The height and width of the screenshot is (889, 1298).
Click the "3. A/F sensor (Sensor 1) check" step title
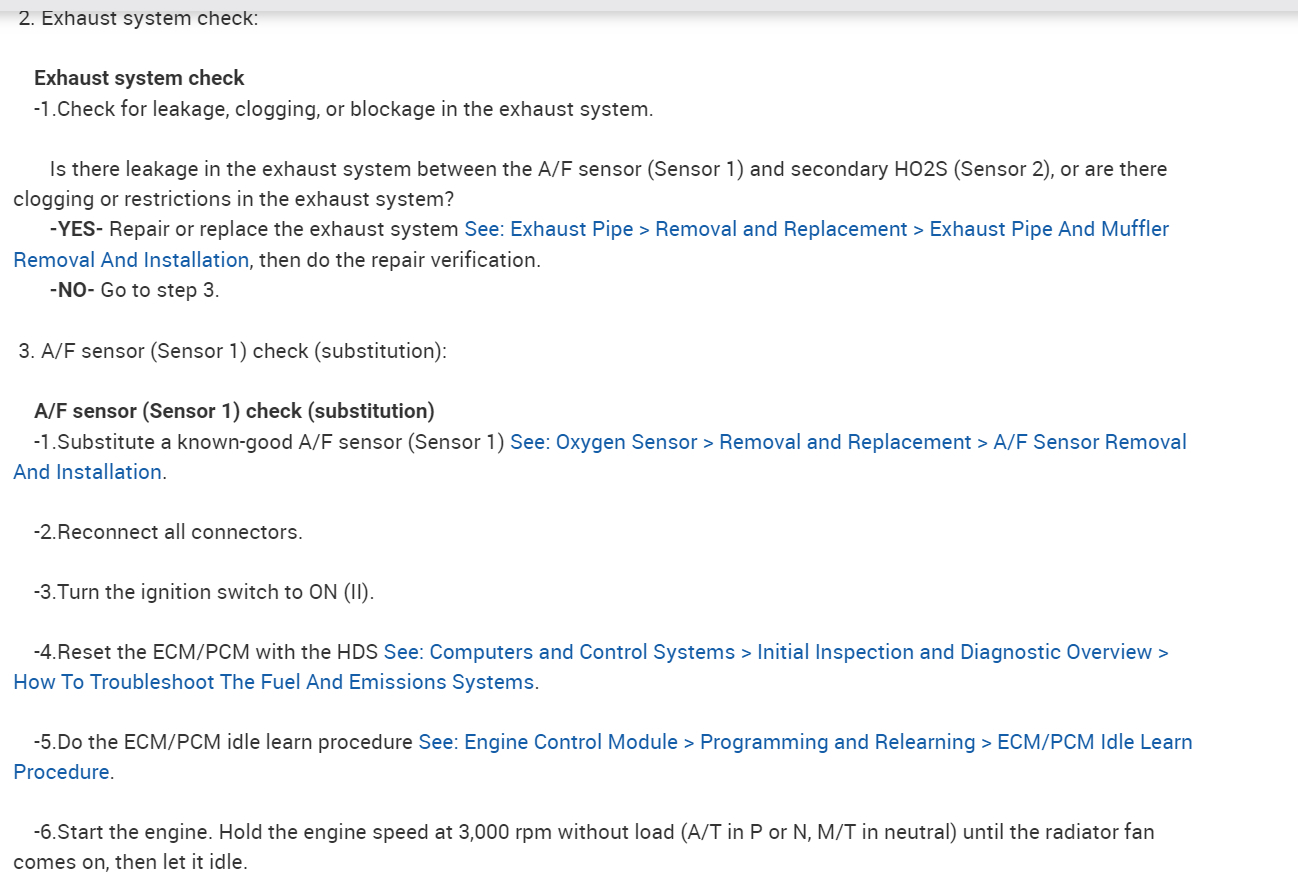point(232,351)
